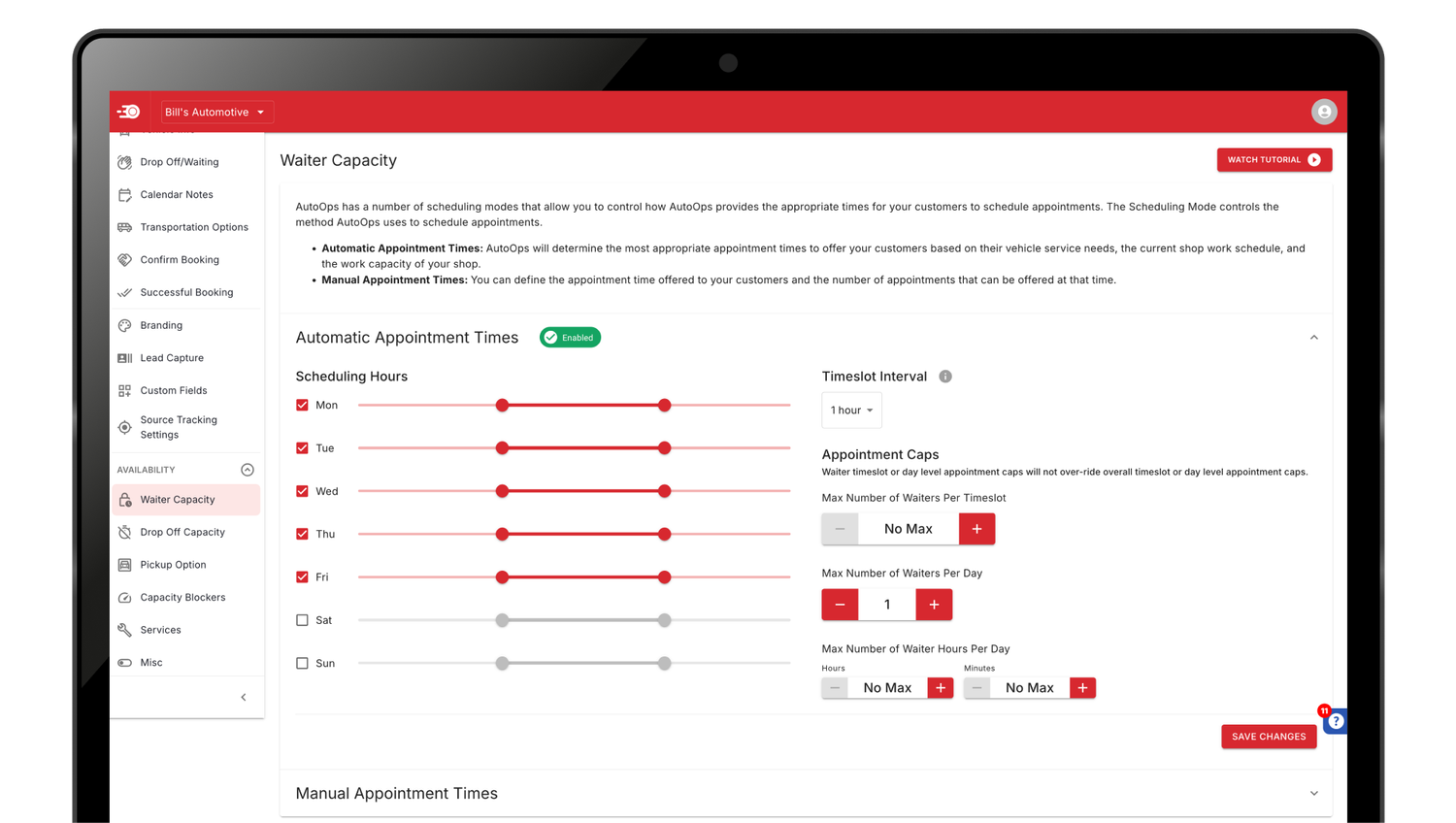Increase Max Waiters Per Day with plus
This screenshot has width=1456, height=823.
point(934,605)
